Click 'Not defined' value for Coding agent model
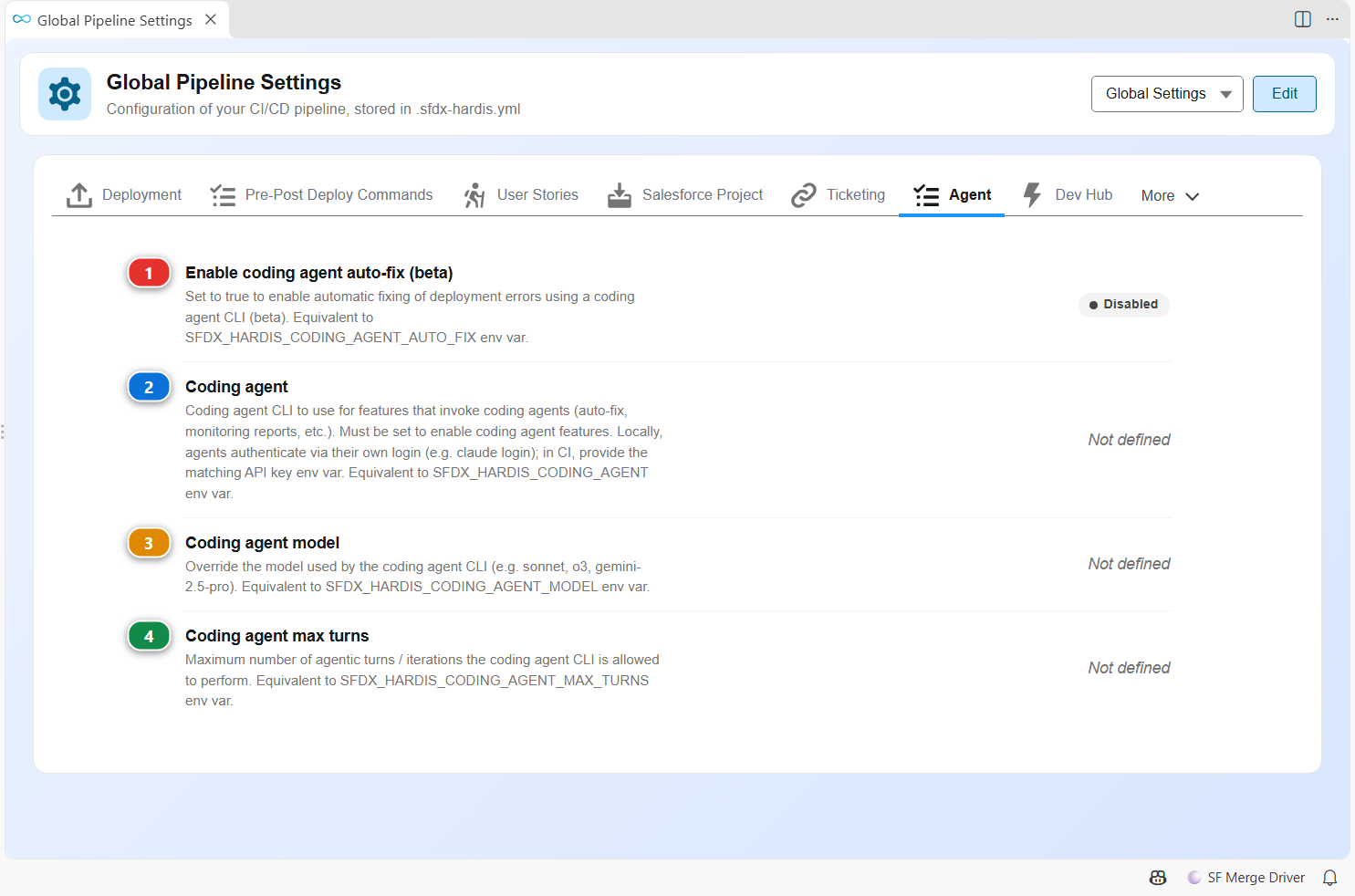This screenshot has width=1355, height=896. (x=1129, y=564)
